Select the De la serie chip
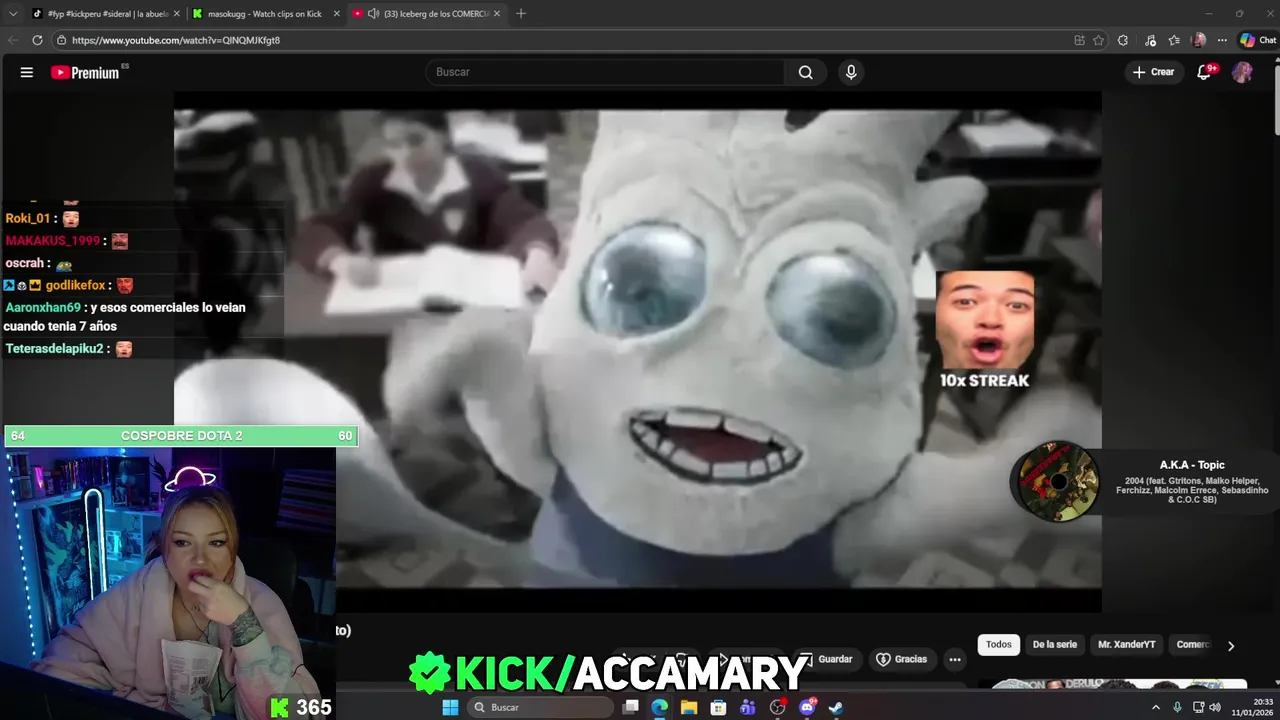Viewport: 1280px width, 720px height. click(x=1055, y=644)
